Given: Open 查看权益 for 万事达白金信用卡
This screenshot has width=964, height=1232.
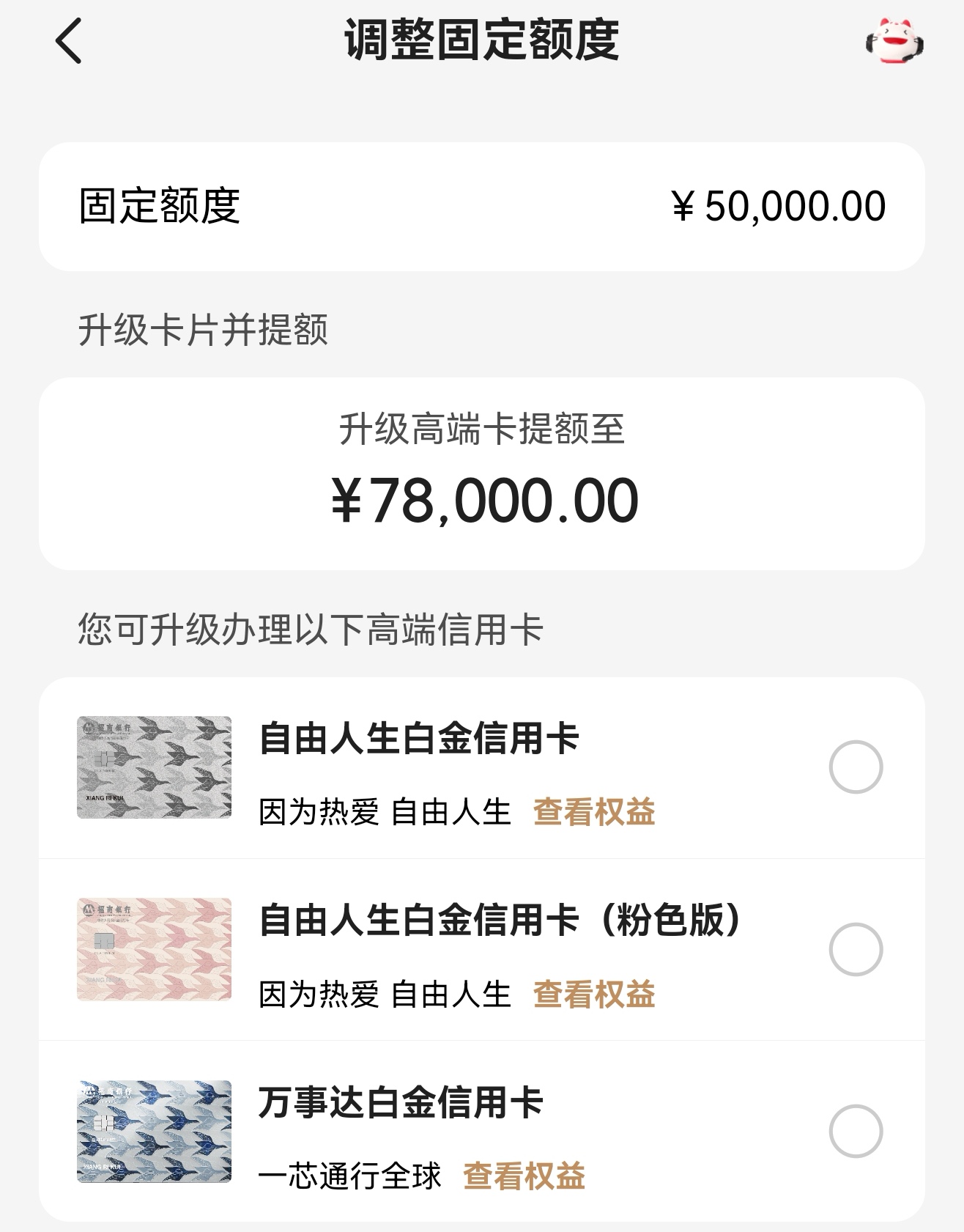Looking at the screenshot, I should click(x=524, y=1176).
